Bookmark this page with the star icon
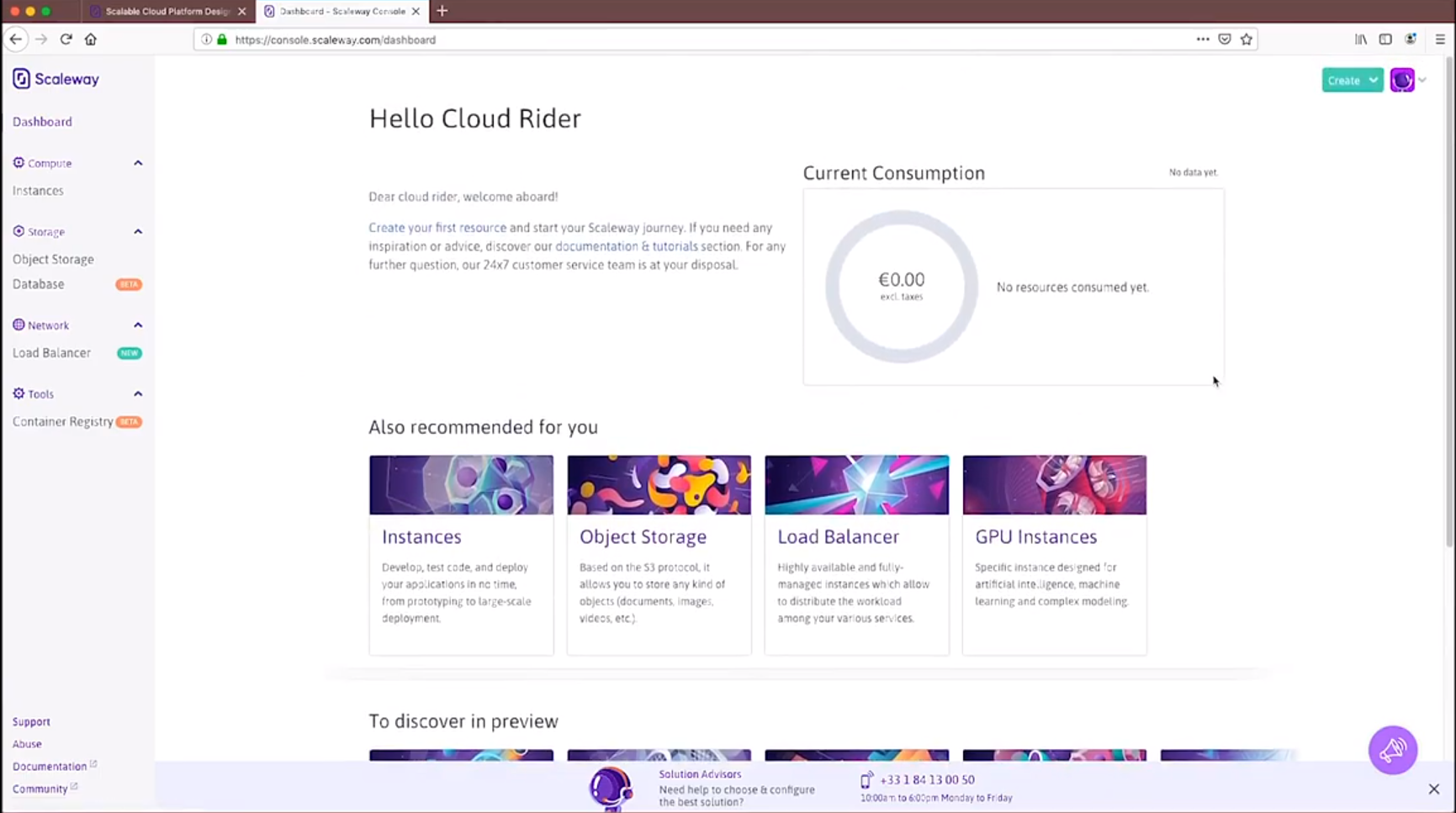The height and width of the screenshot is (813, 1456). pos(1247,40)
